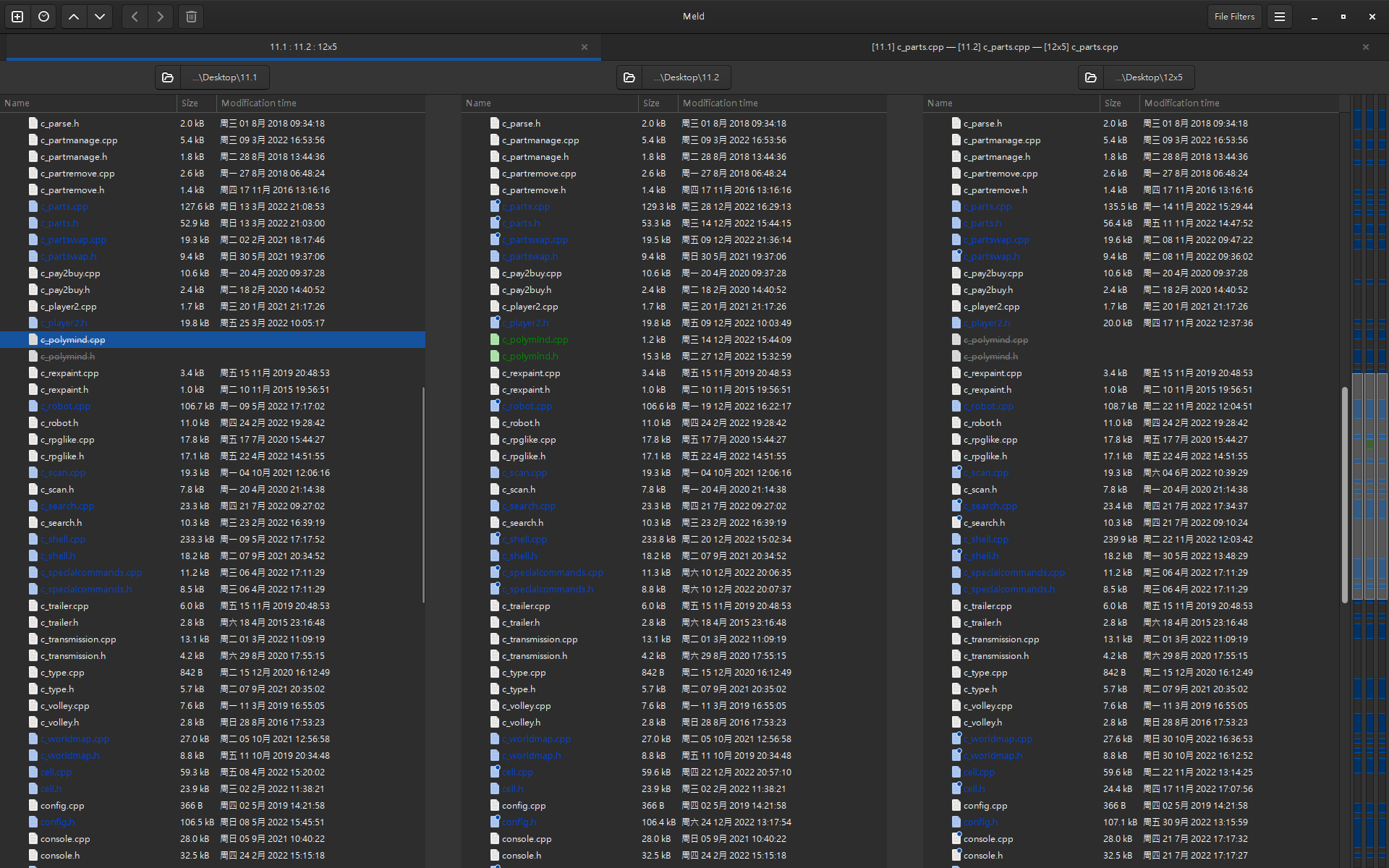Select c_rpglike.h in middle pane

tap(674, 456)
